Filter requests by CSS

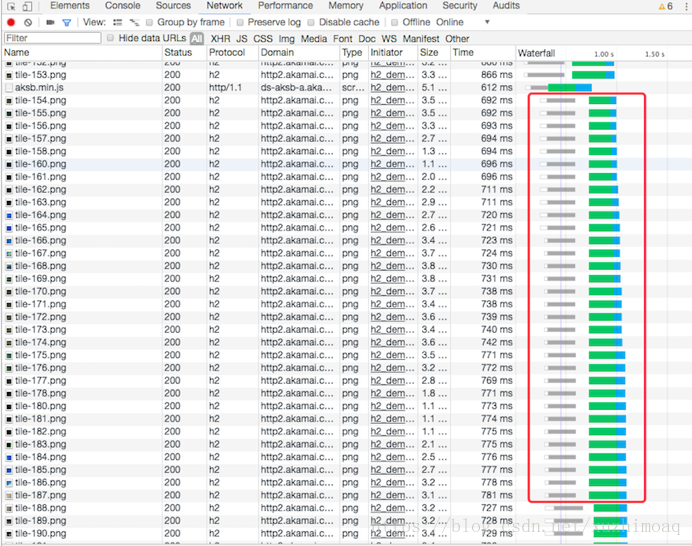pyautogui.click(x=263, y=39)
